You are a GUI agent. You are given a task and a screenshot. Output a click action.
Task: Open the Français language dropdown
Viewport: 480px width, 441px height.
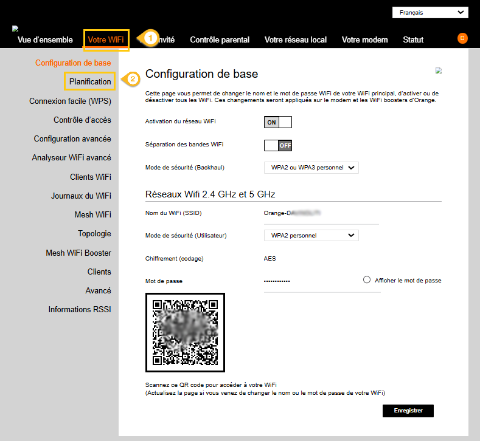[430, 13]
